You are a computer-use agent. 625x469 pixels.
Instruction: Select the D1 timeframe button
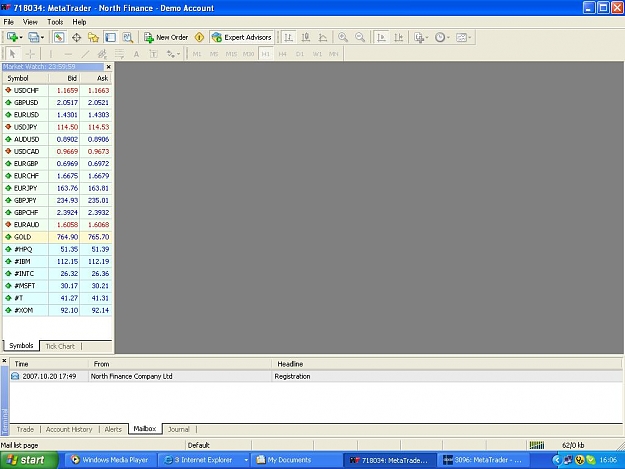(x=300, y=54)
